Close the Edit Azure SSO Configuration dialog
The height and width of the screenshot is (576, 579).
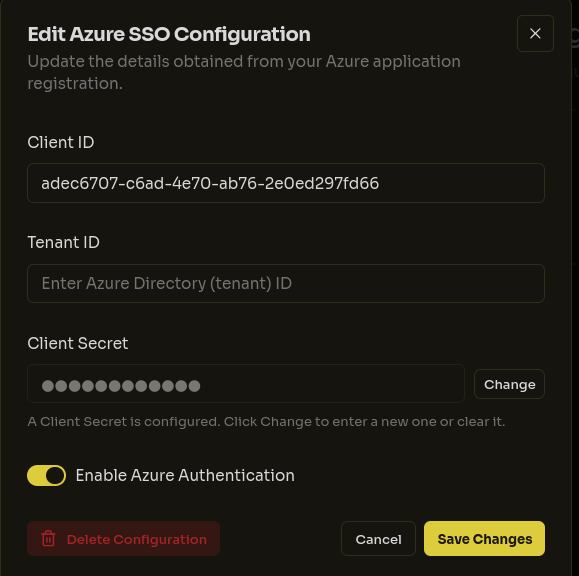[535, 34]
